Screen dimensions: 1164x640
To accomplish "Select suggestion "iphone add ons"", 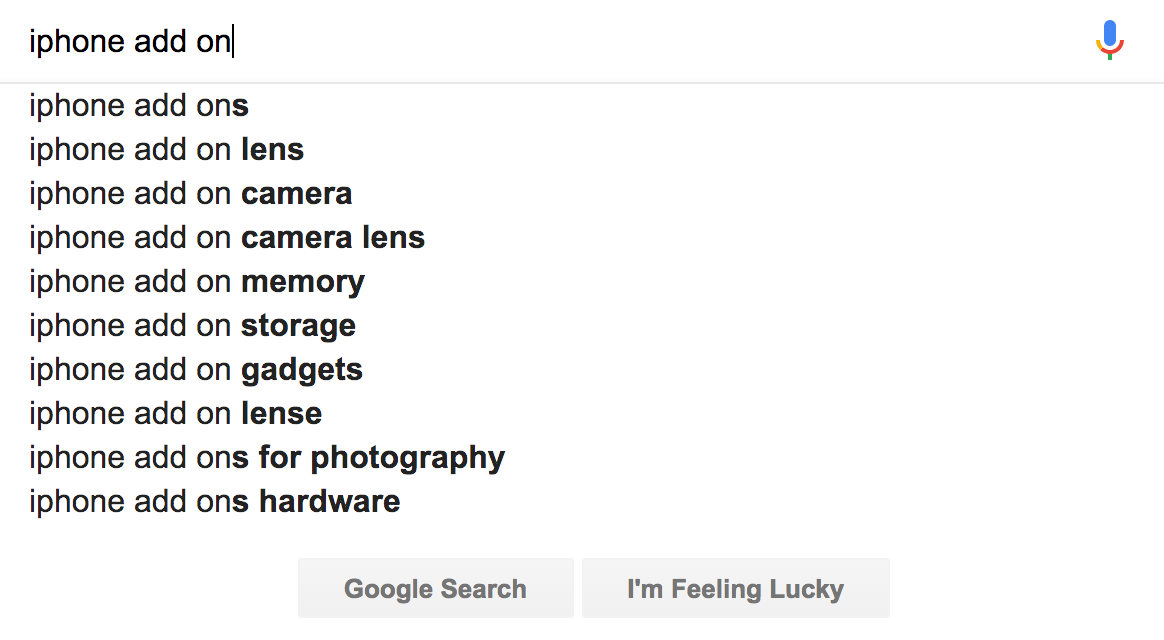I will (x=139, y=105).
